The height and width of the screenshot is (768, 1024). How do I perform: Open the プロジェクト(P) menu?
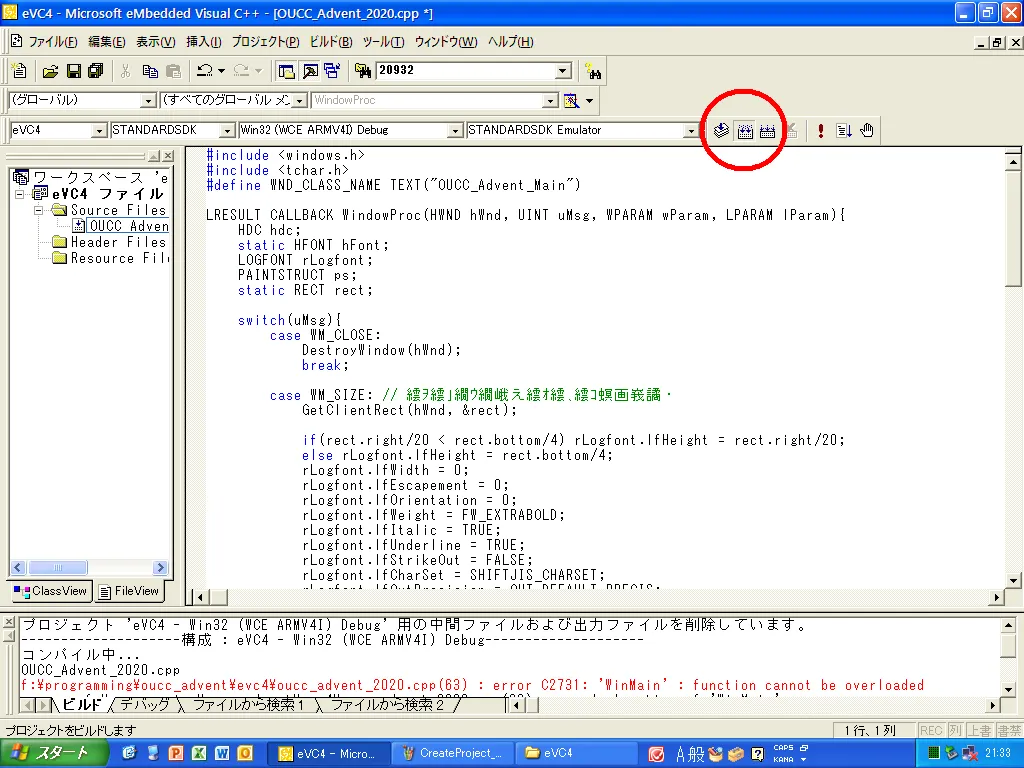[x=265, y=42]
